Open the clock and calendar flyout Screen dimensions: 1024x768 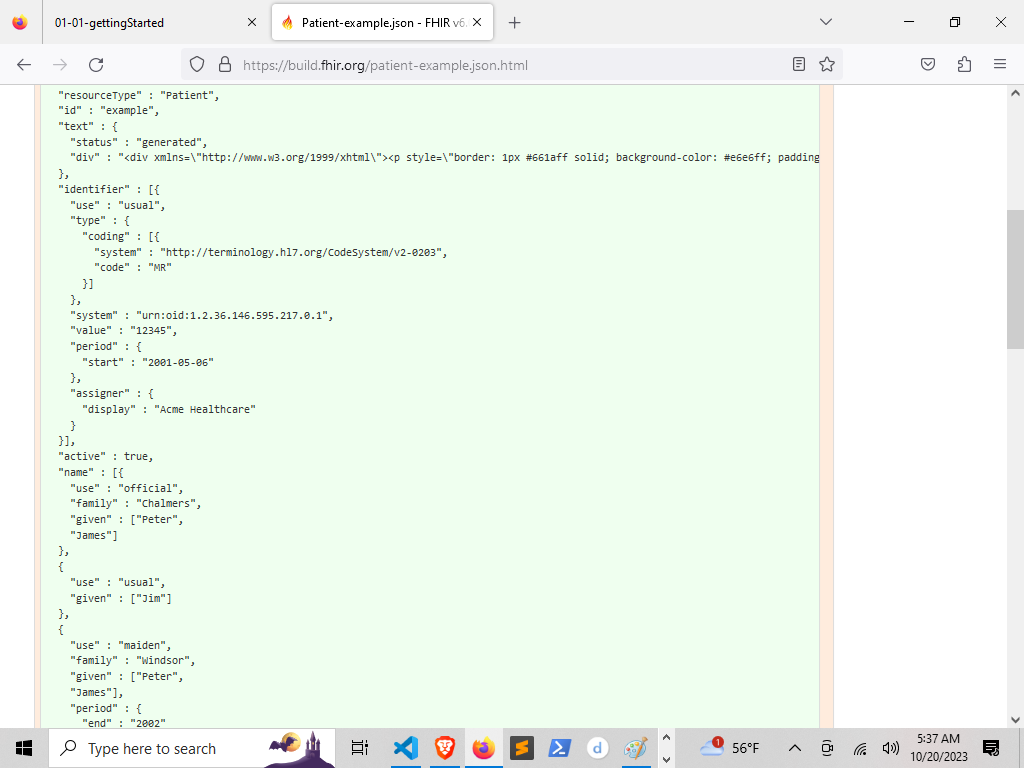(x=939, y=748)
